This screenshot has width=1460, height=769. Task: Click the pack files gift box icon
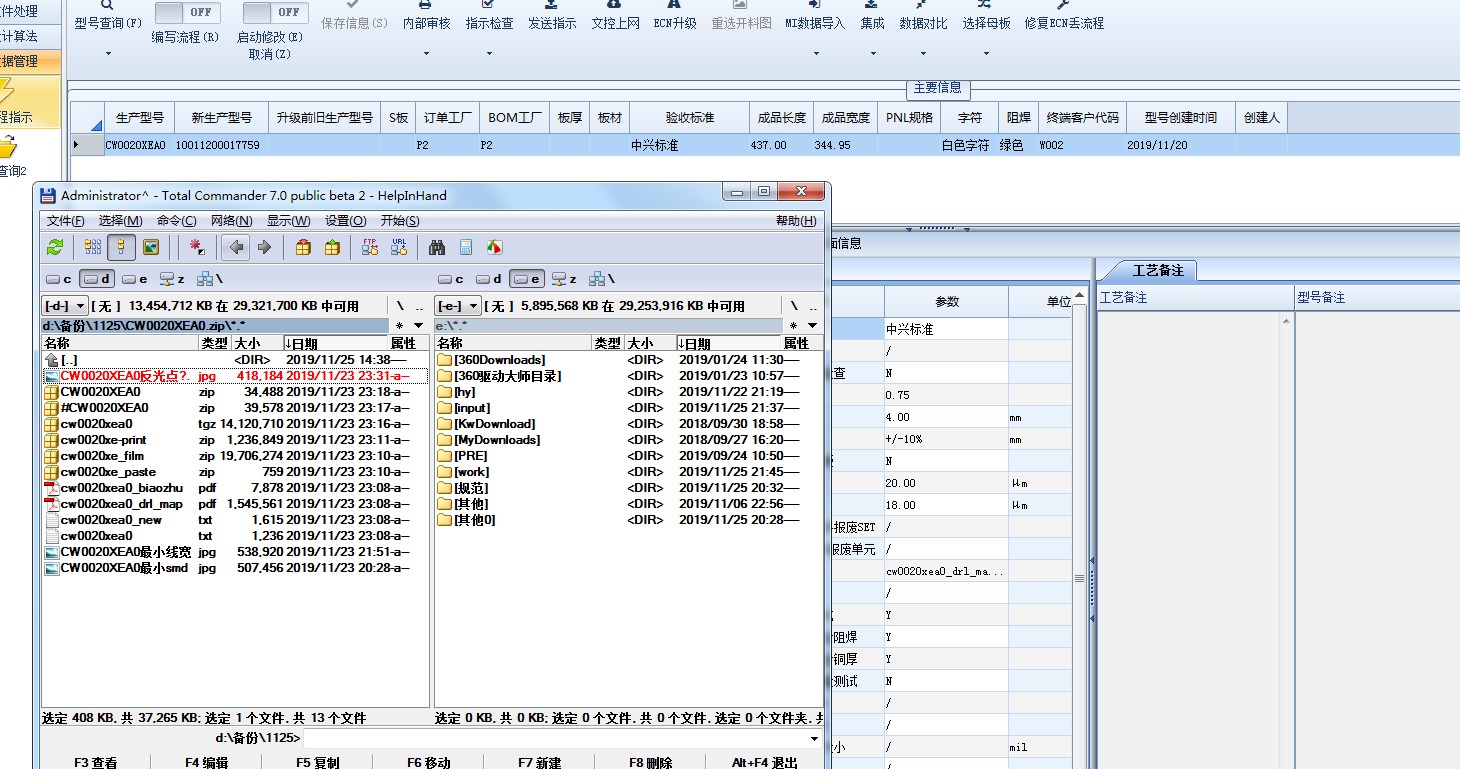[x=303, y=247]
